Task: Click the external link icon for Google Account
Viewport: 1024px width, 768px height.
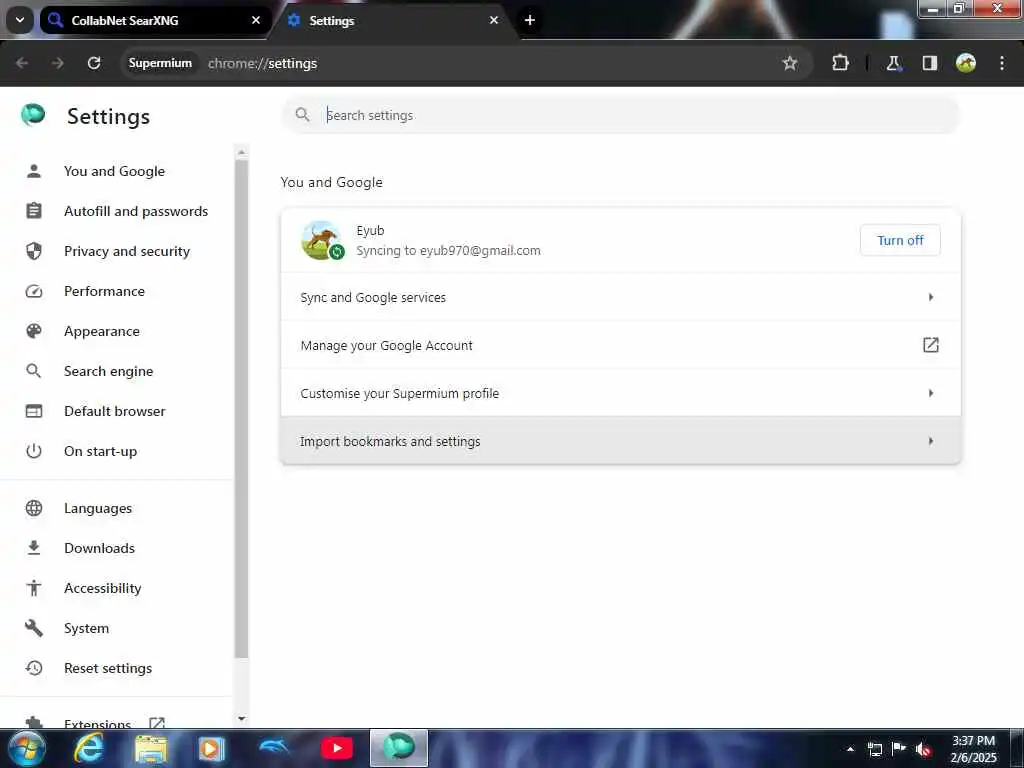Action: coord(931,345)
